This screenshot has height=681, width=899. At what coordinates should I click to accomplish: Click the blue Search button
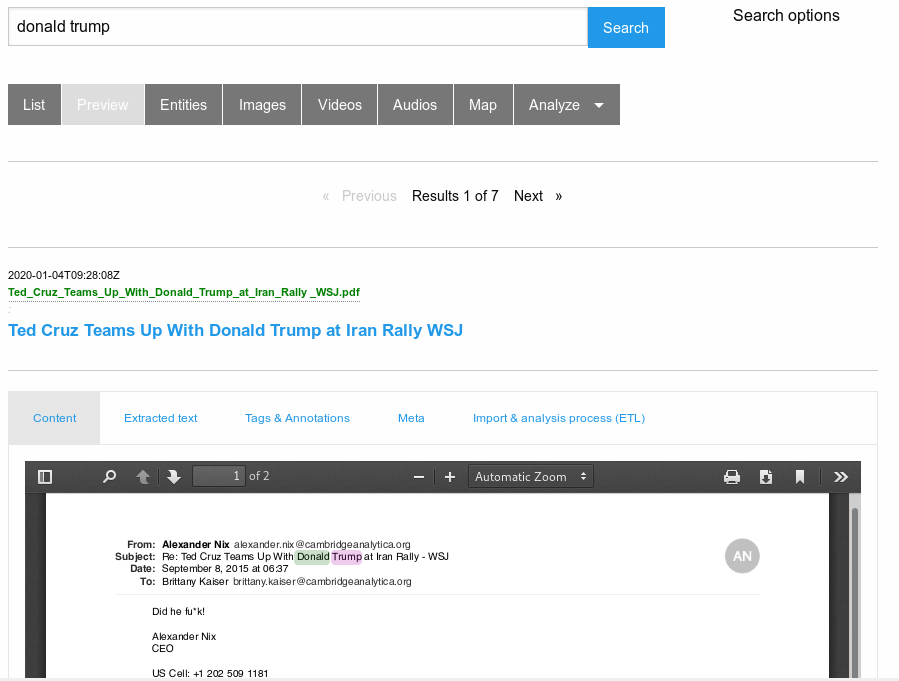[626, 28]
